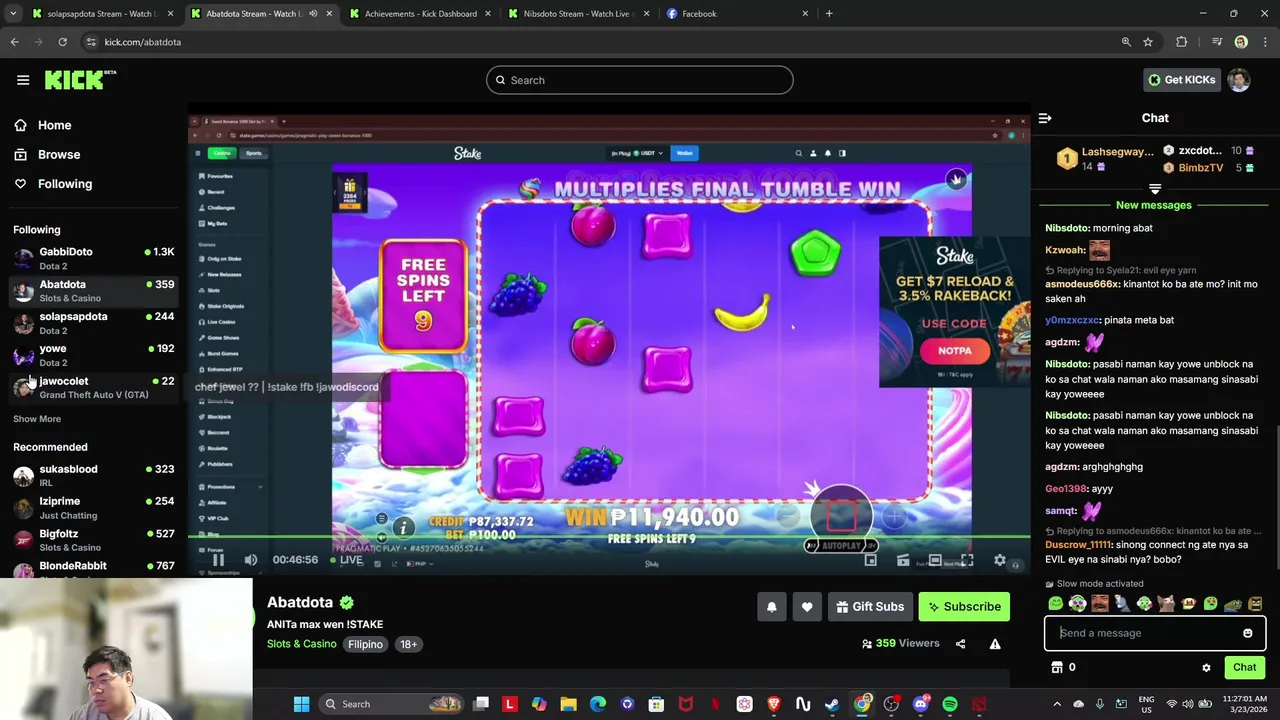Screen dimensions: 1280x720
Task: Expand the Following list with Show More
Action: 37,419
